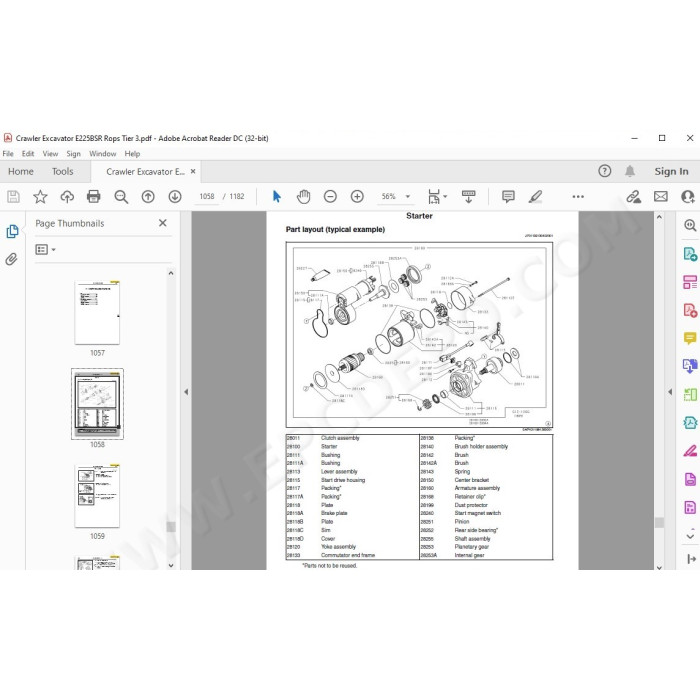
Task: Open the View menu
Action: (50, 154)
